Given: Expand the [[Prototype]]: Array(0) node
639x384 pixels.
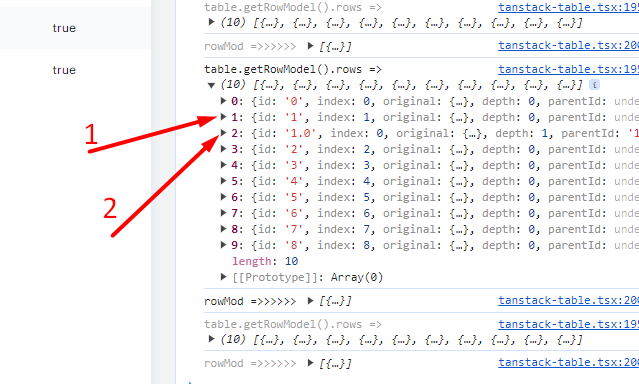Looking at the screenshot, I should tap(223, 277).
